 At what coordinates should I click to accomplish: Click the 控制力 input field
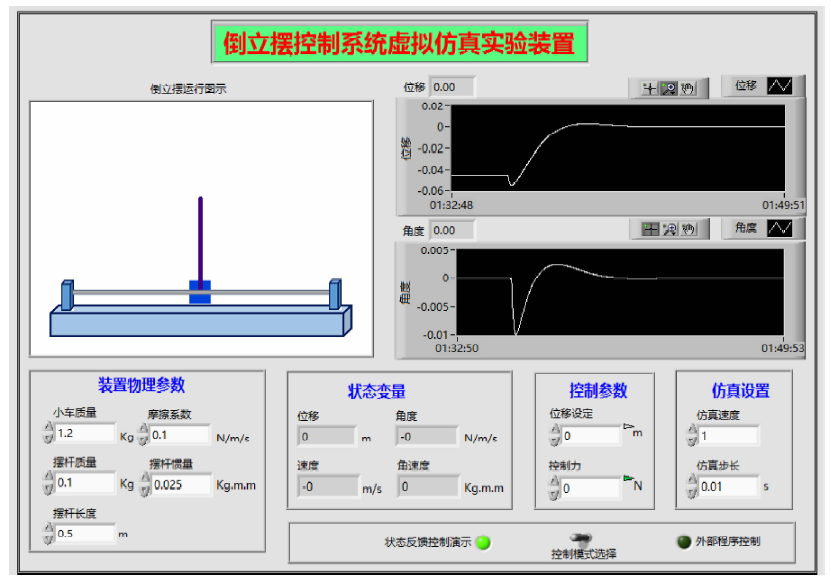tap(591, 488)
